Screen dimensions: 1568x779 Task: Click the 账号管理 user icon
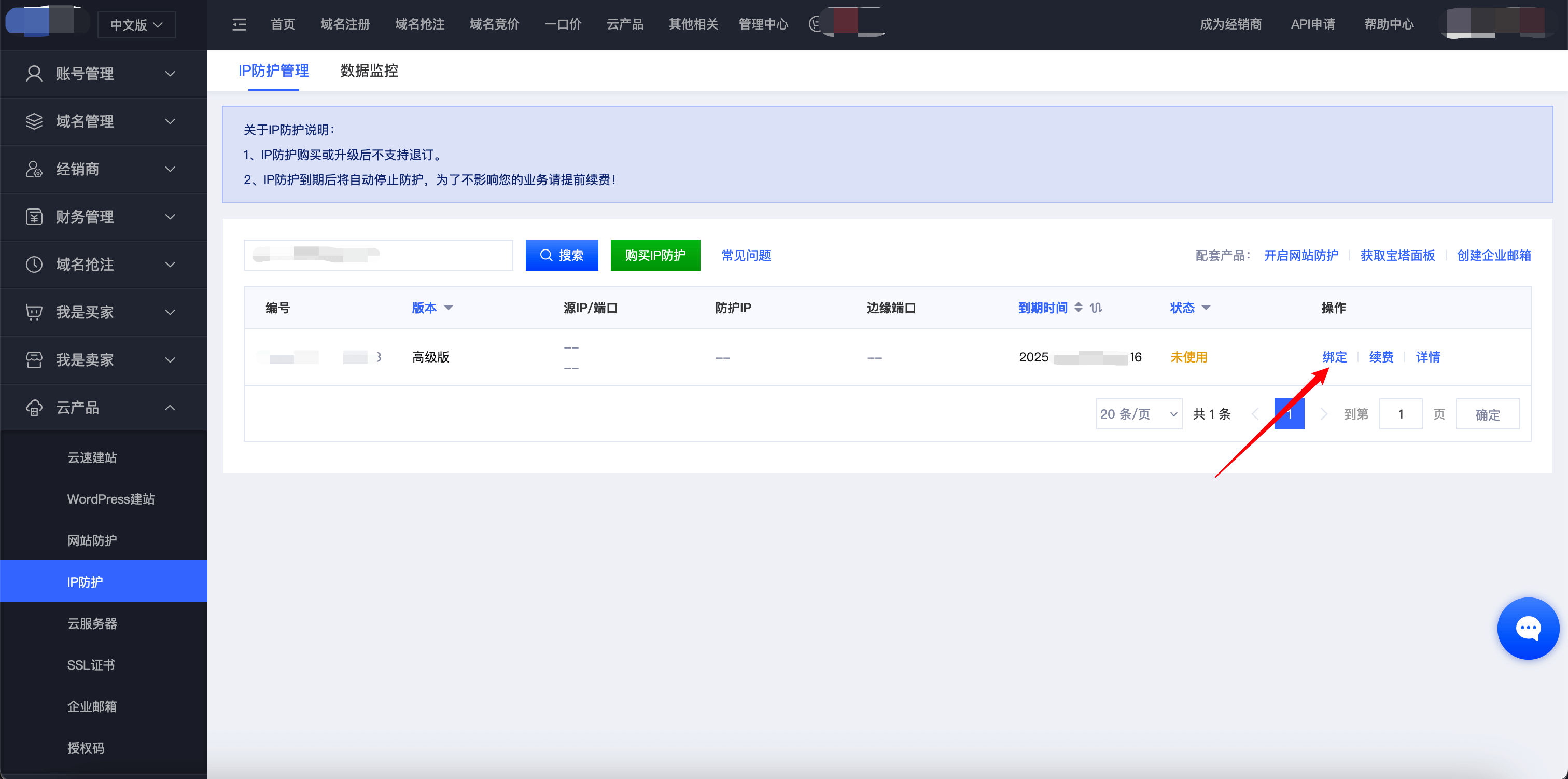tap(34, 74)
